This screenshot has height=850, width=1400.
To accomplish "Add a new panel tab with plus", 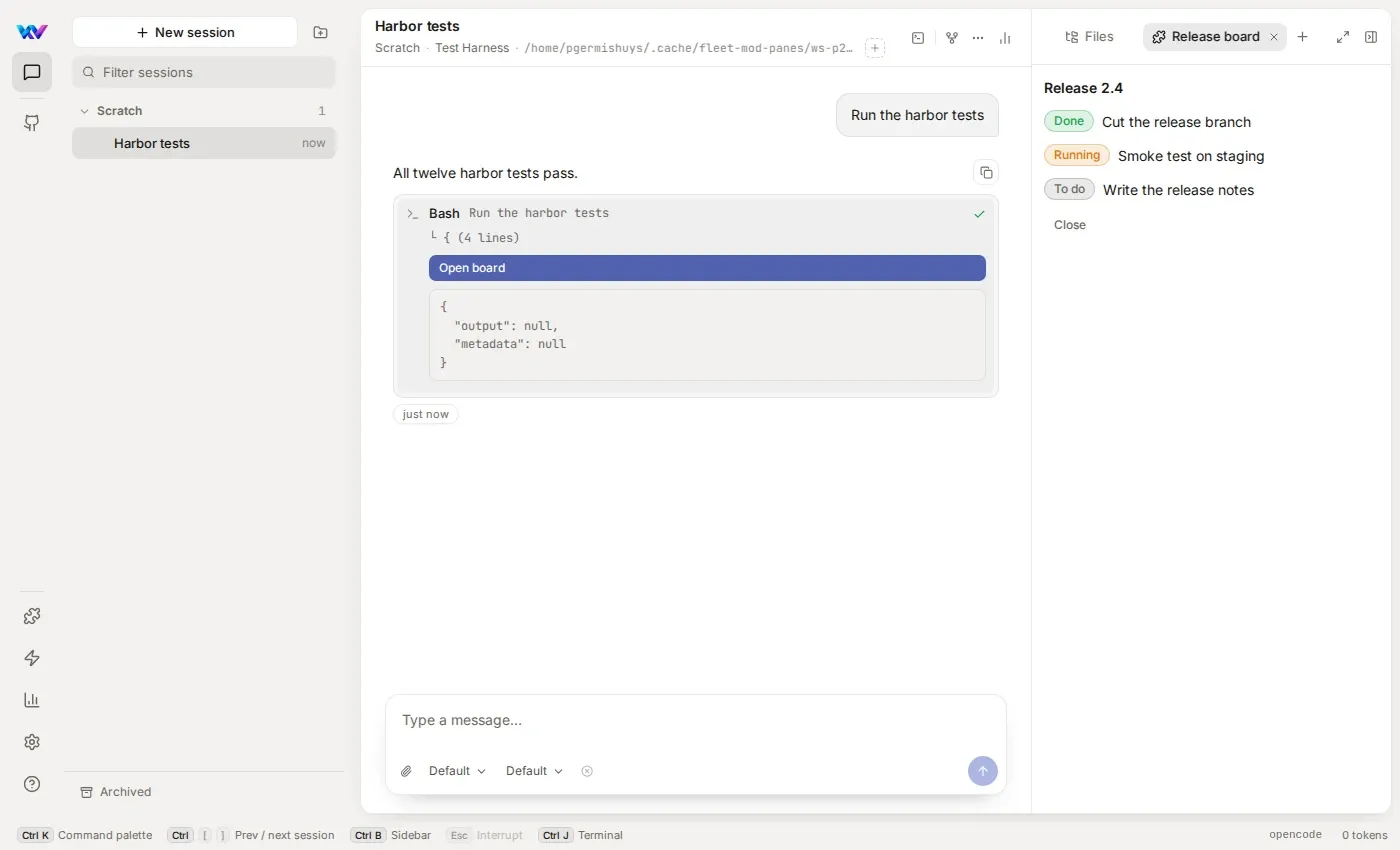I will [x=1302, y=37].
